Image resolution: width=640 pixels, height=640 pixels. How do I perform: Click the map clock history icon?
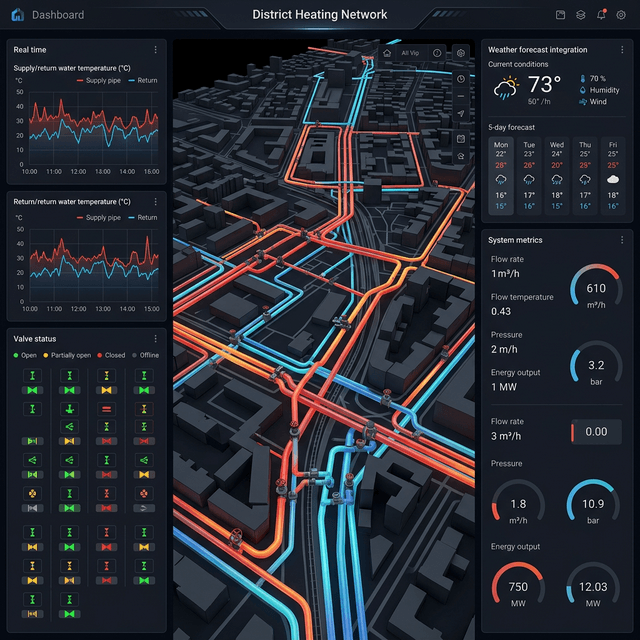(x=461, y=79)
